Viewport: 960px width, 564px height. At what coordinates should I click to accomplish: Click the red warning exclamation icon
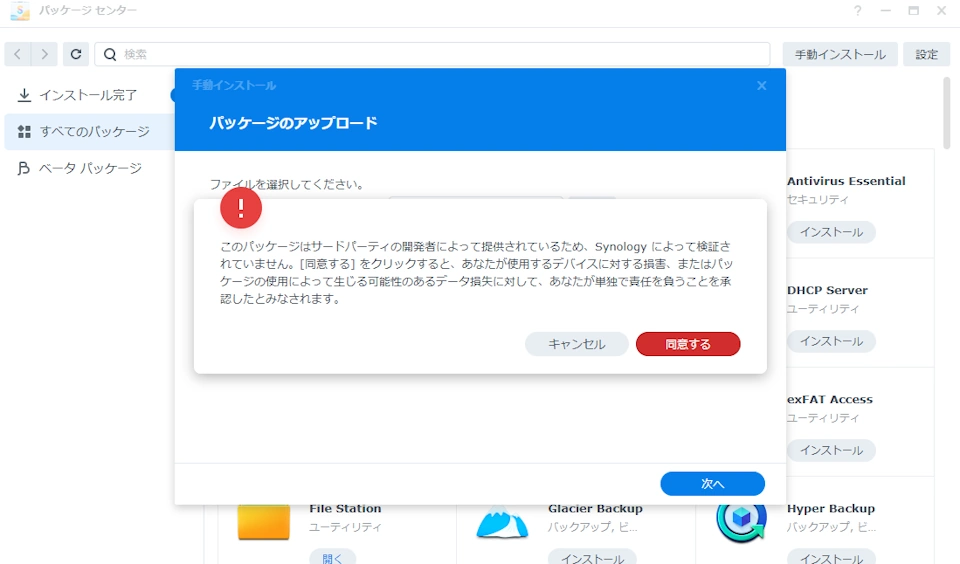pyautogui.click(x=241, y=208)
